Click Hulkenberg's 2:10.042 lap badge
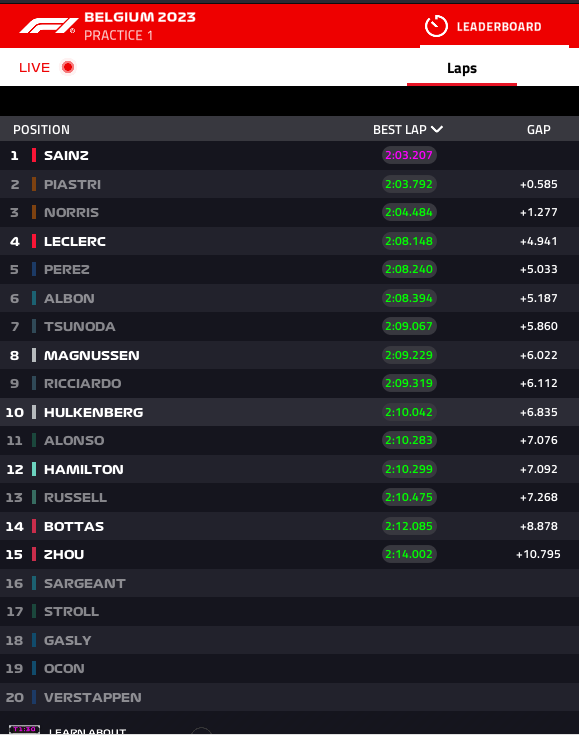 pos(409,412)
